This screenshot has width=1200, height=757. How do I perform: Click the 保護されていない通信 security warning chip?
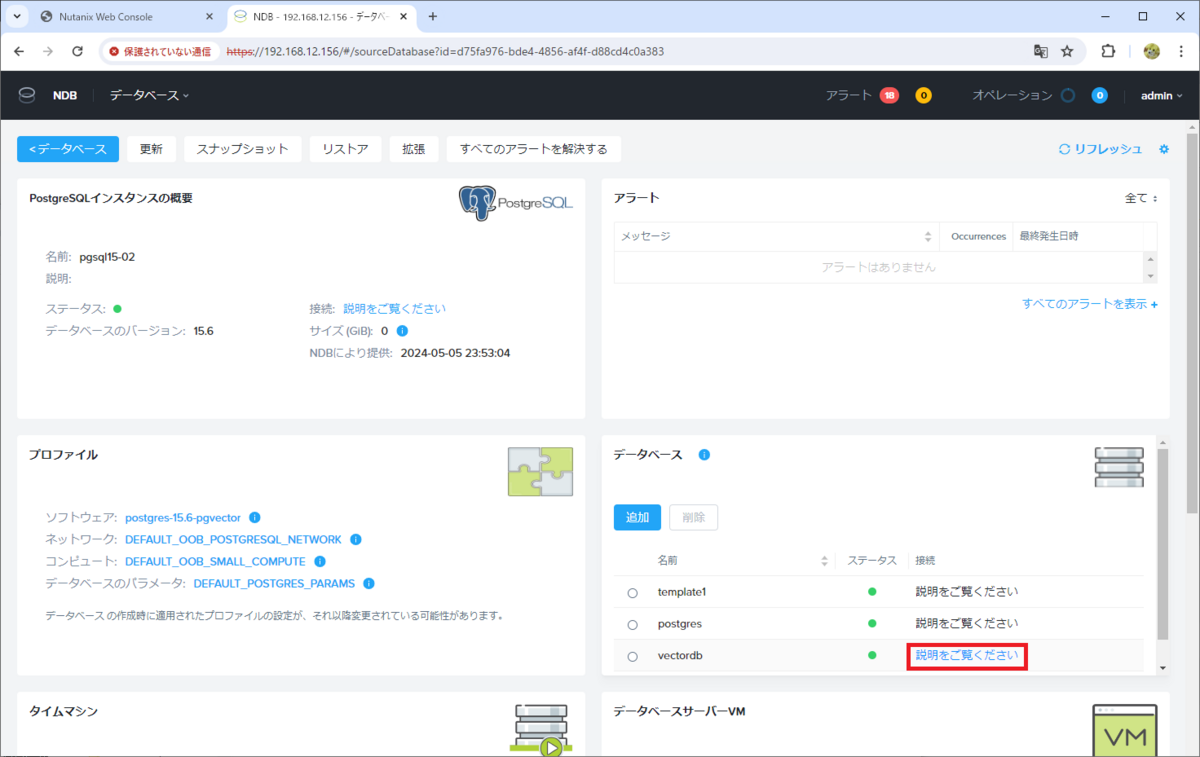click(x=161, y=51)
